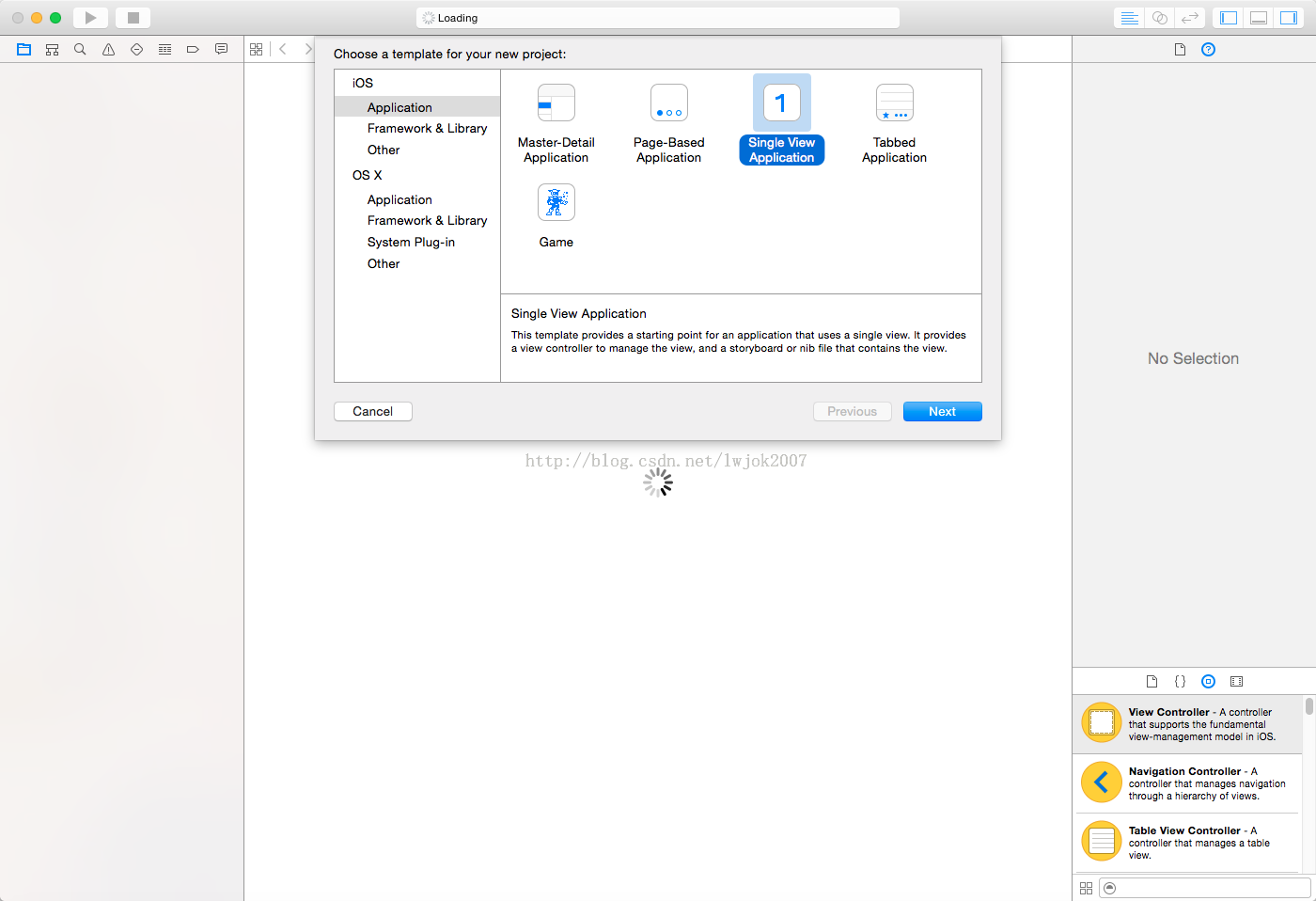The height and width of the screenshot is (901, 1316).
Task: Click the OS X section header
Action: pos(368,175)
